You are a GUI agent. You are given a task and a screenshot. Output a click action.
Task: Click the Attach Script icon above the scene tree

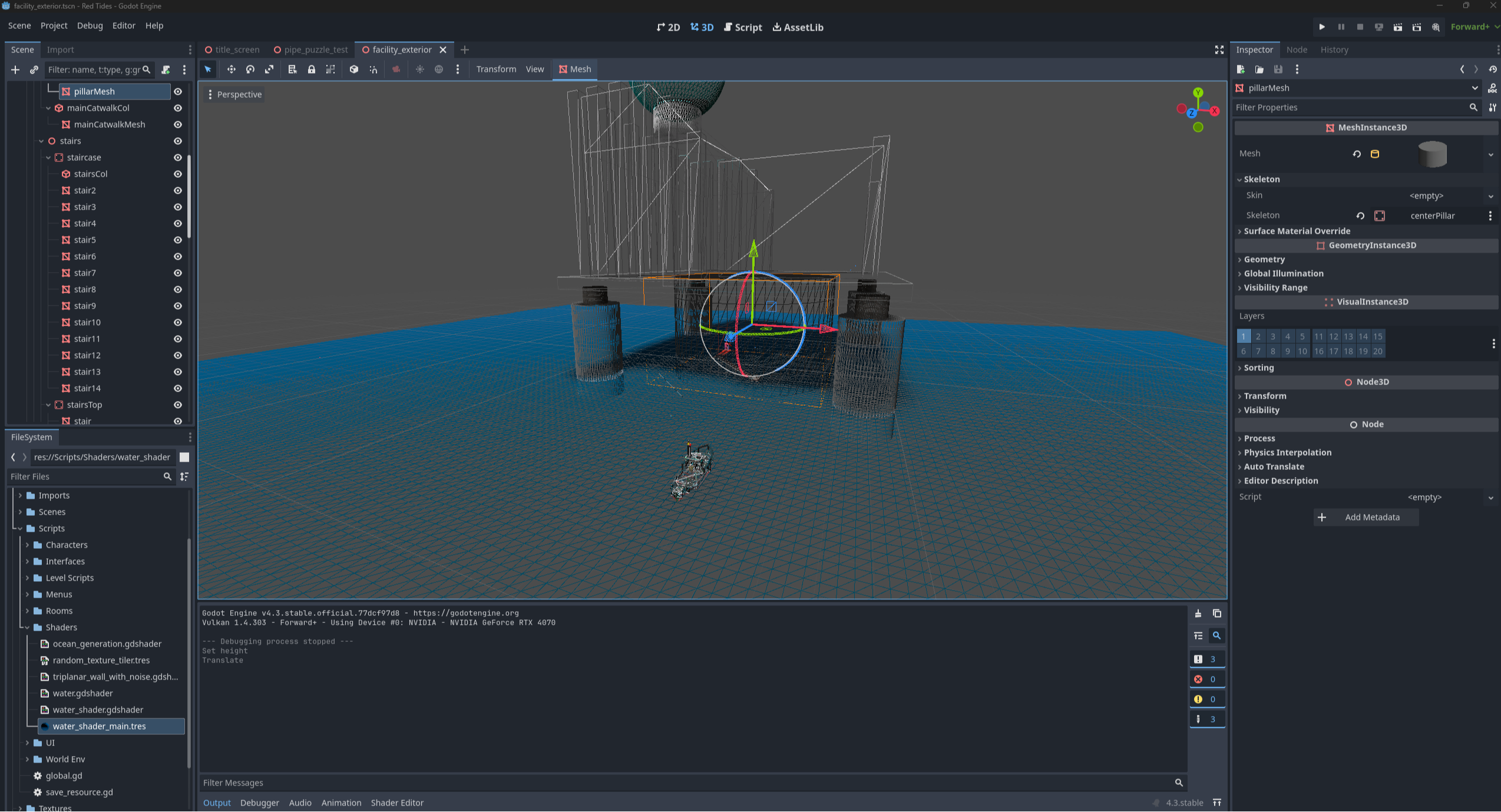pos(166,69)
